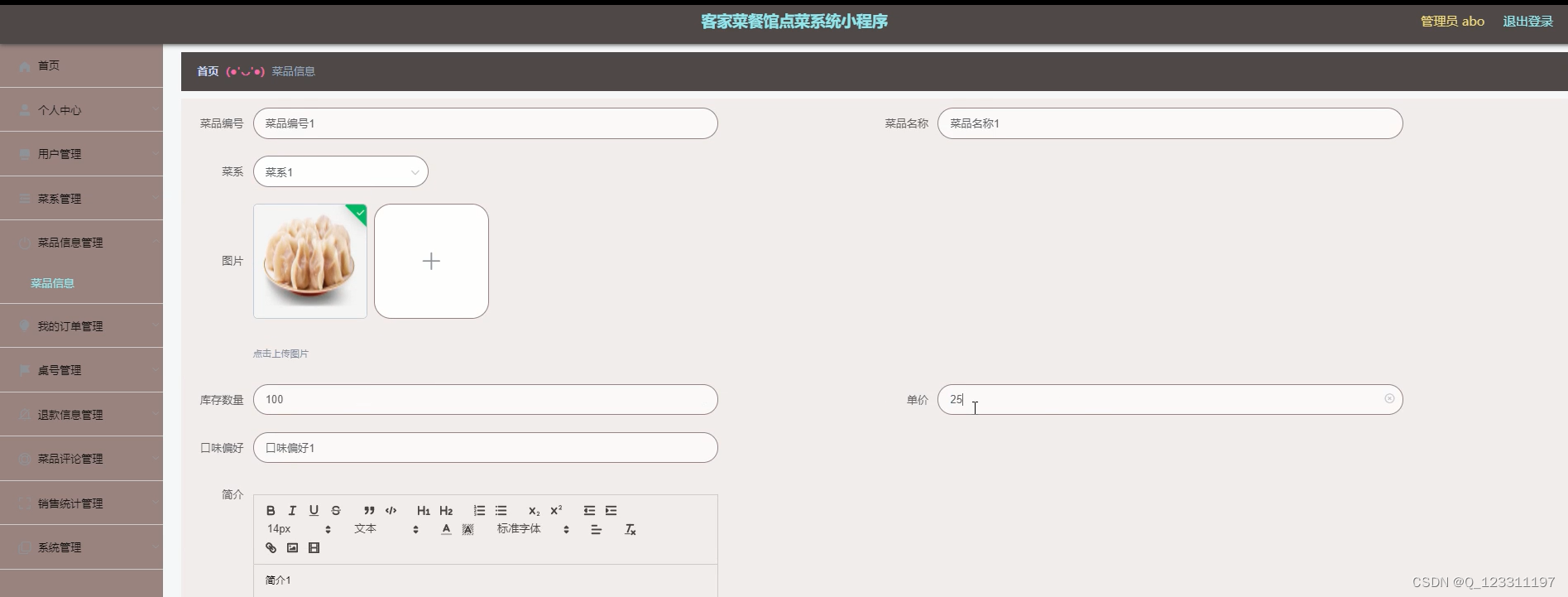
Task: Clear text formatting in editor
Action: tap(630, 529)
